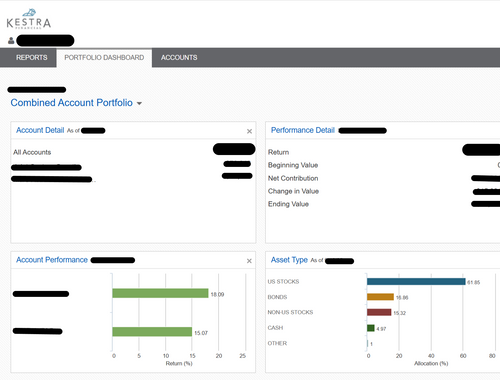500x380 pixels.
Task: Open the Account Detail heading link
Action: click(40, 130)
